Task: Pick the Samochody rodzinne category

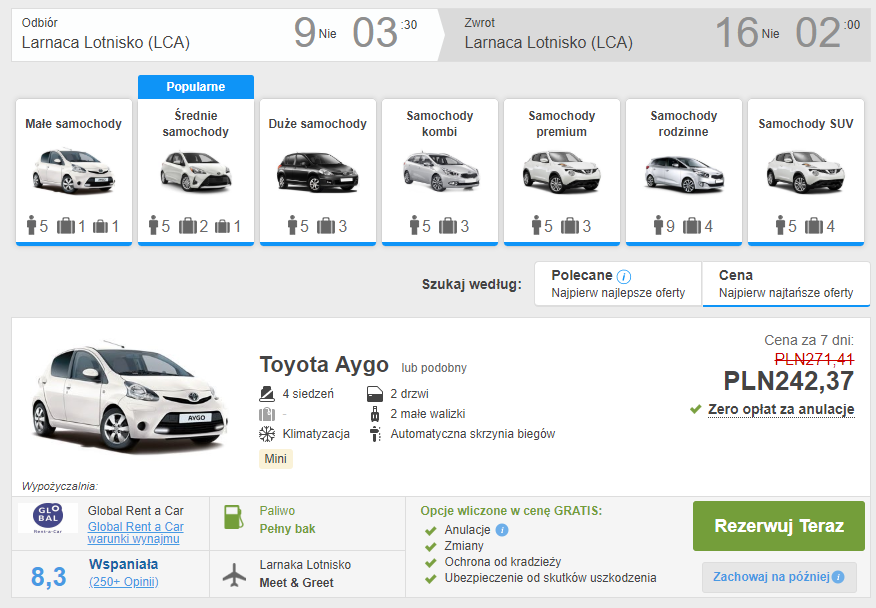Action: click(x=684, y=172)
